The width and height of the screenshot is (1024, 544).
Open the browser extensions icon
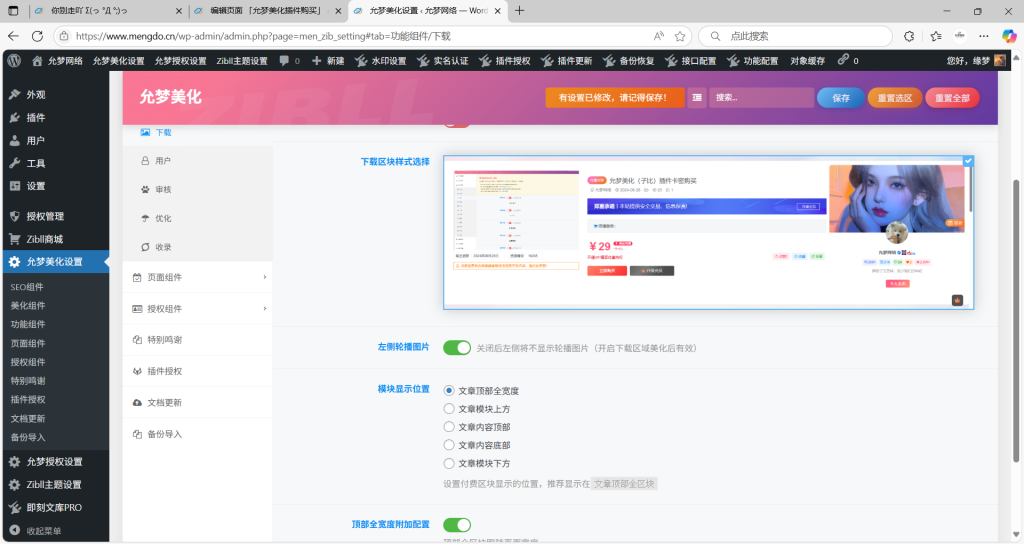pos(909,37)
